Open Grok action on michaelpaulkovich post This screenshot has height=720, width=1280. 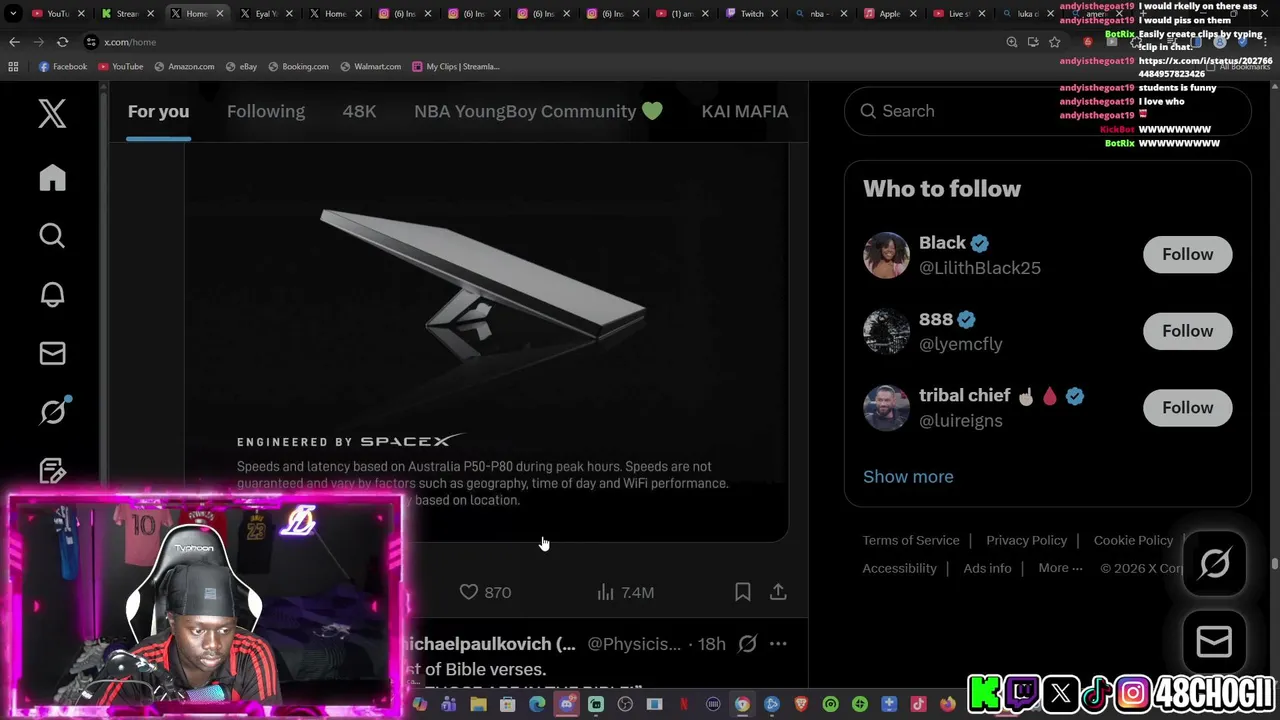(x=747, y=644)
